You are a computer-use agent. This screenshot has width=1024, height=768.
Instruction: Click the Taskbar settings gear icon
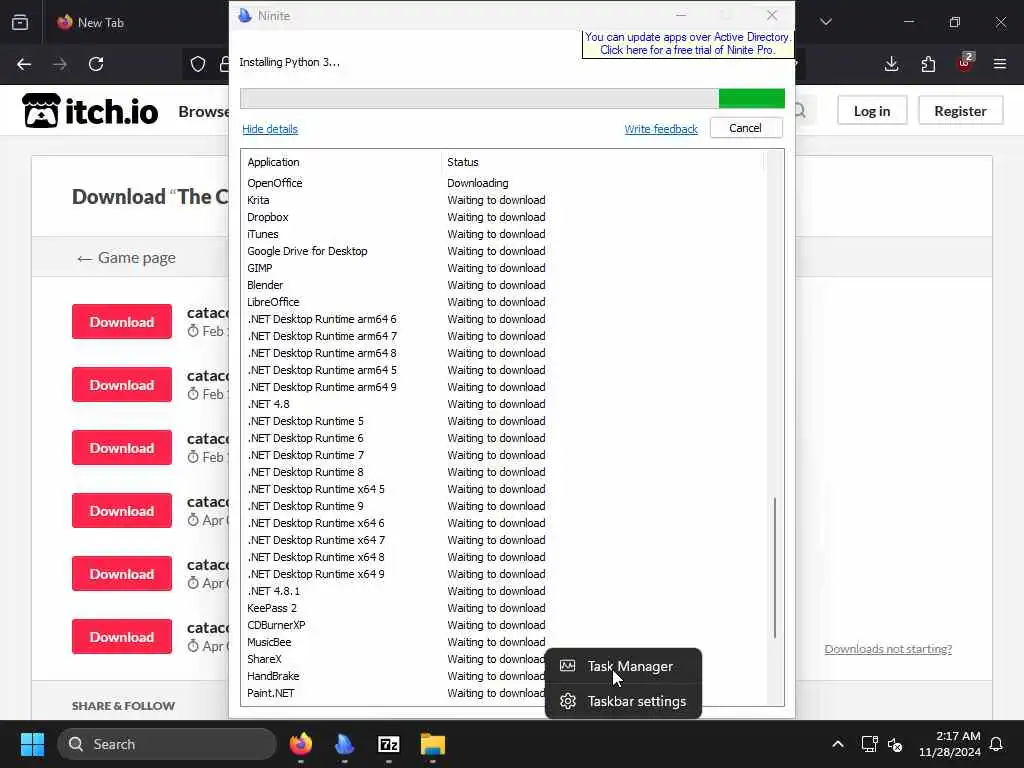tap(568, 701)
